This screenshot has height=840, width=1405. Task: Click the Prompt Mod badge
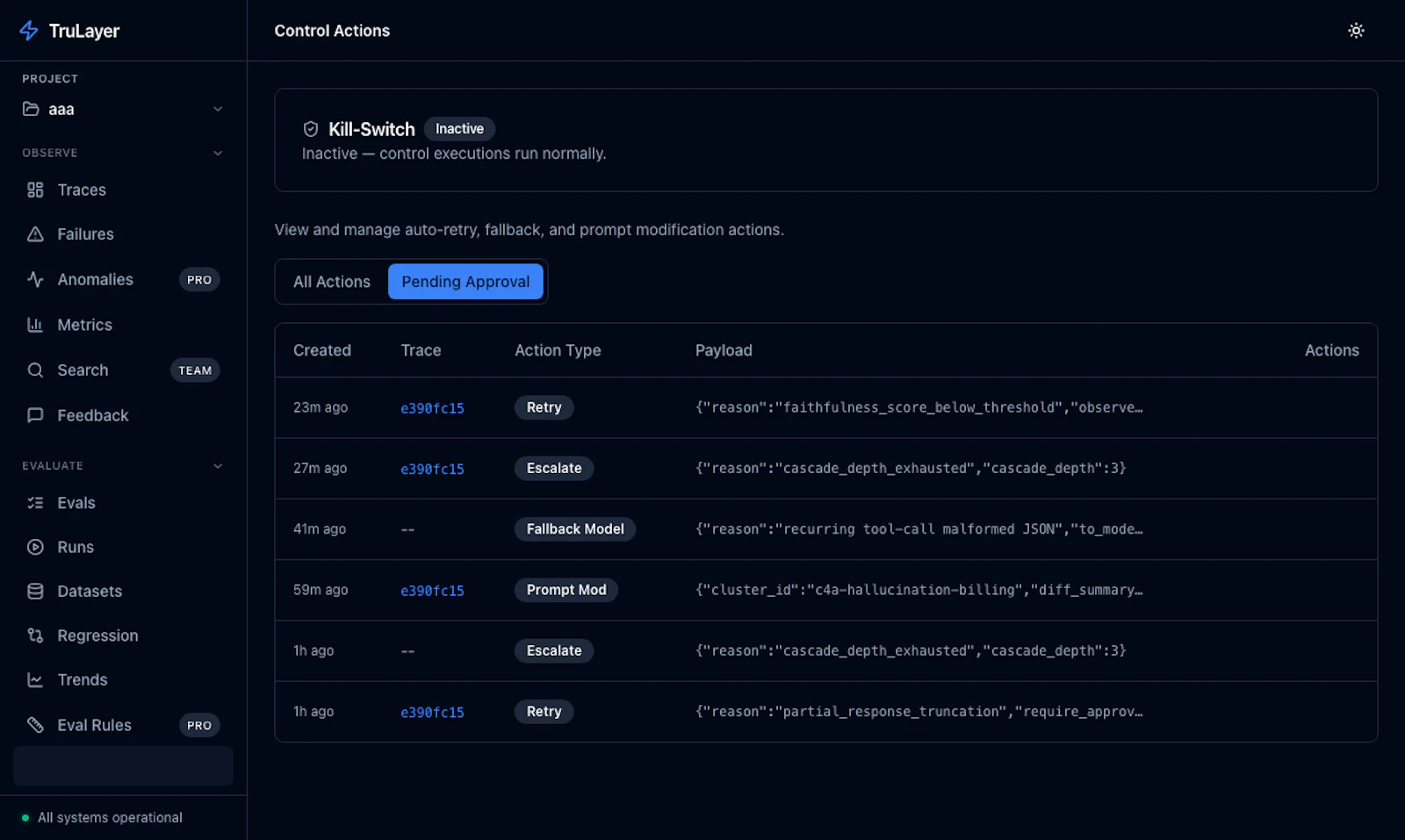coord(566,590)
